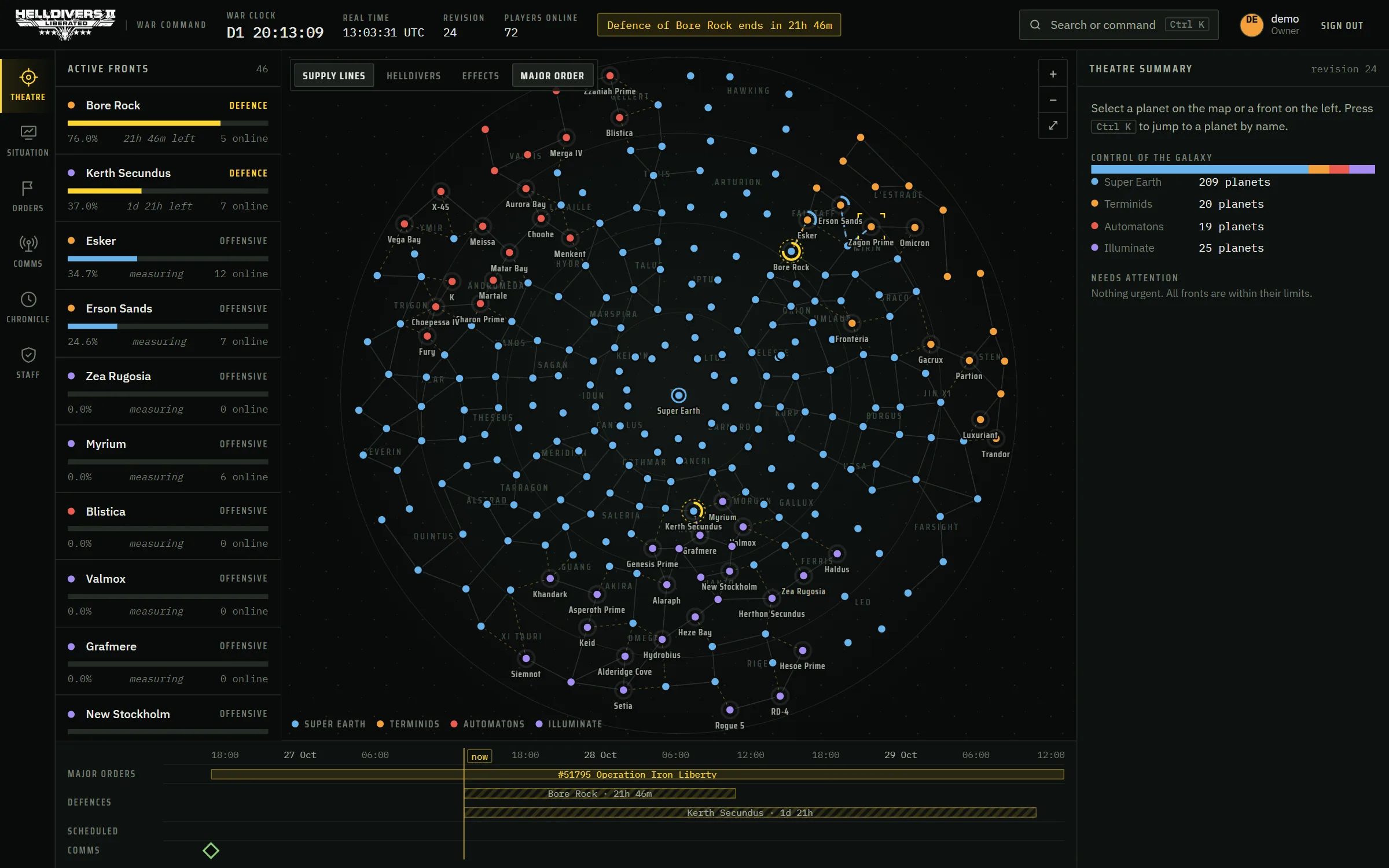Select the New Stockholm front entry
Screen dimensions: 1389x868
(168, 718)
